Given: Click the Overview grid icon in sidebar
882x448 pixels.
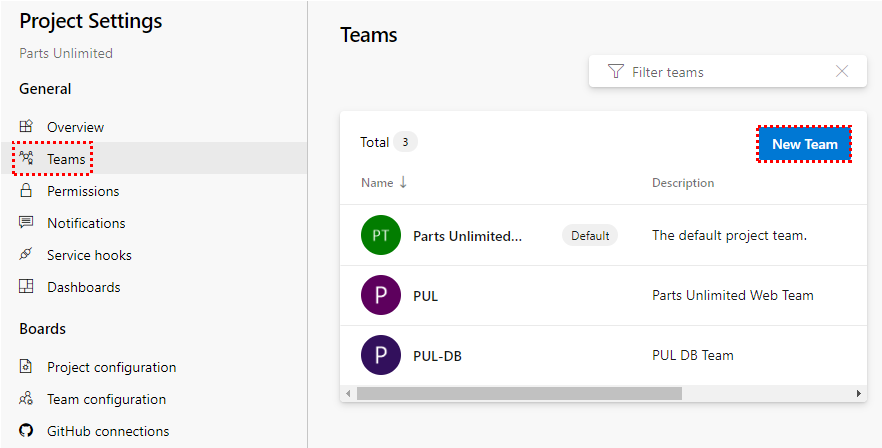Looking at the screenshot, I should coord(26,126).
